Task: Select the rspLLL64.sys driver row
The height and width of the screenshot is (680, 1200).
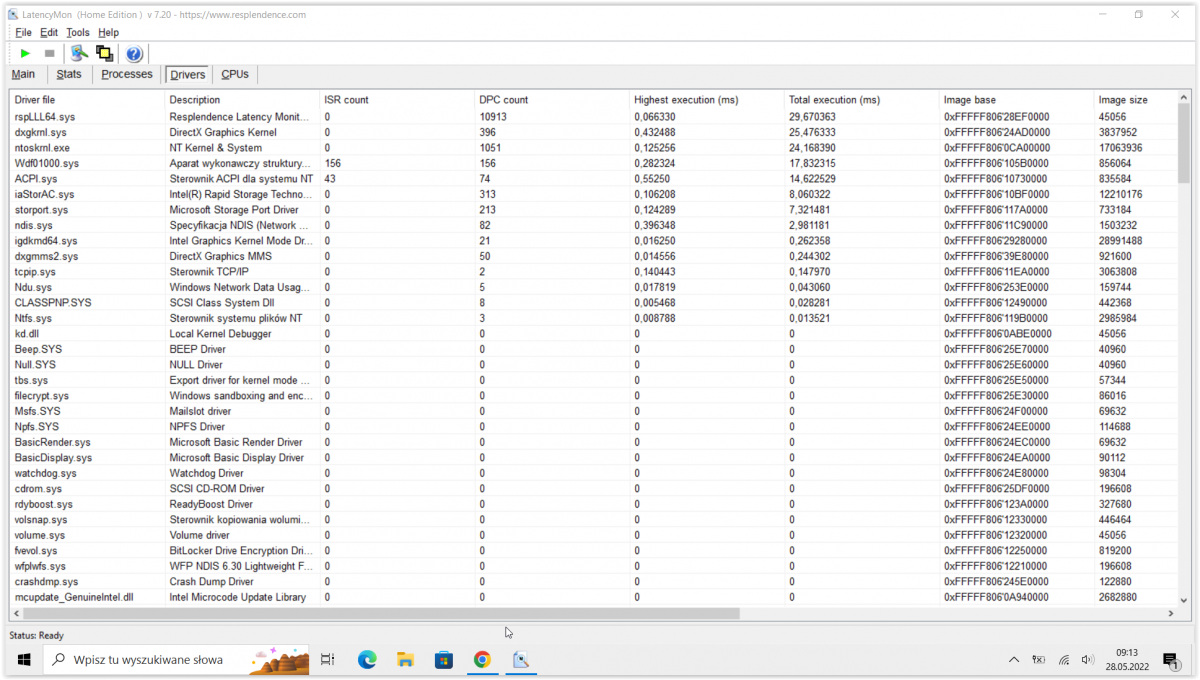Action: 593,117
